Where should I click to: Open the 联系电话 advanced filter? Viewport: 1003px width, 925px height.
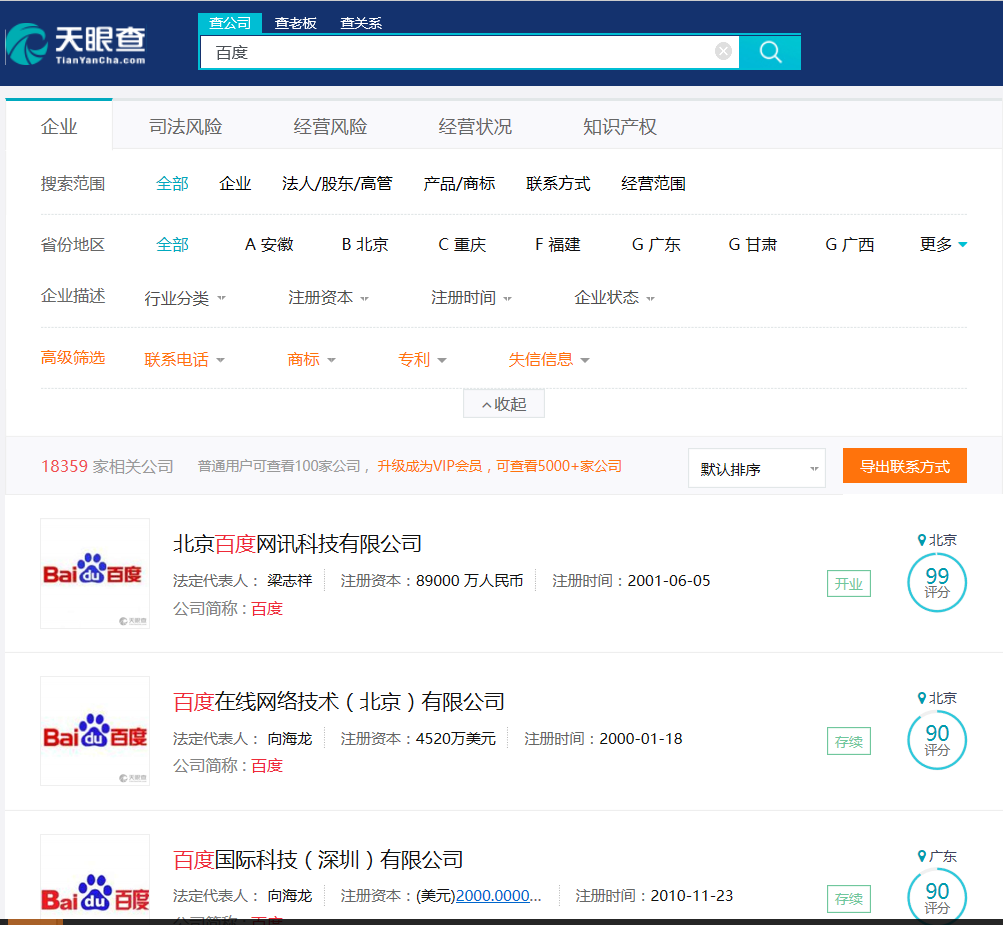tap(184, 360)
